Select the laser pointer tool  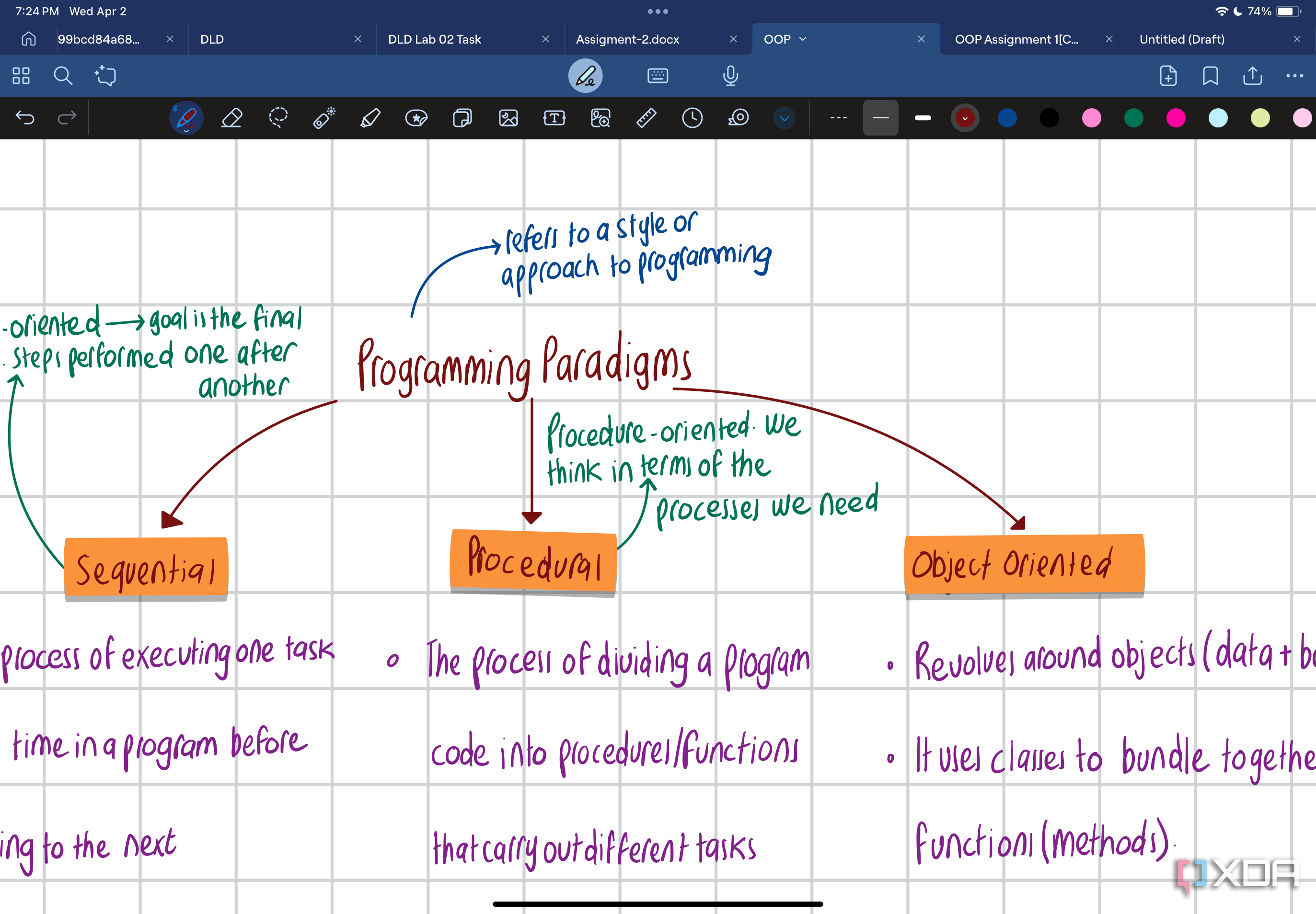(324, 118)
